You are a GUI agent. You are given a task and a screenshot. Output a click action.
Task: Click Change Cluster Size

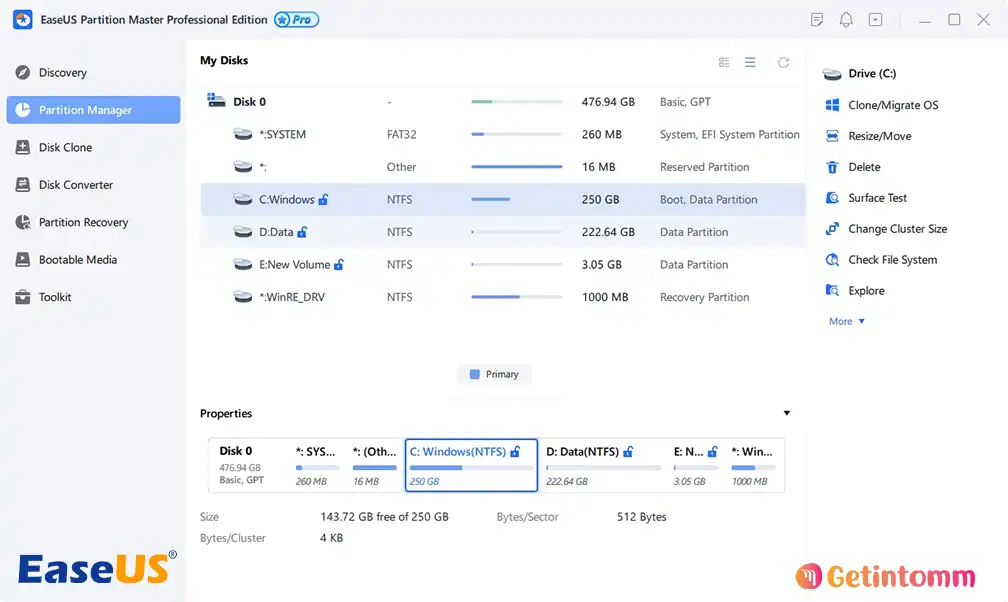pos(886,228)
